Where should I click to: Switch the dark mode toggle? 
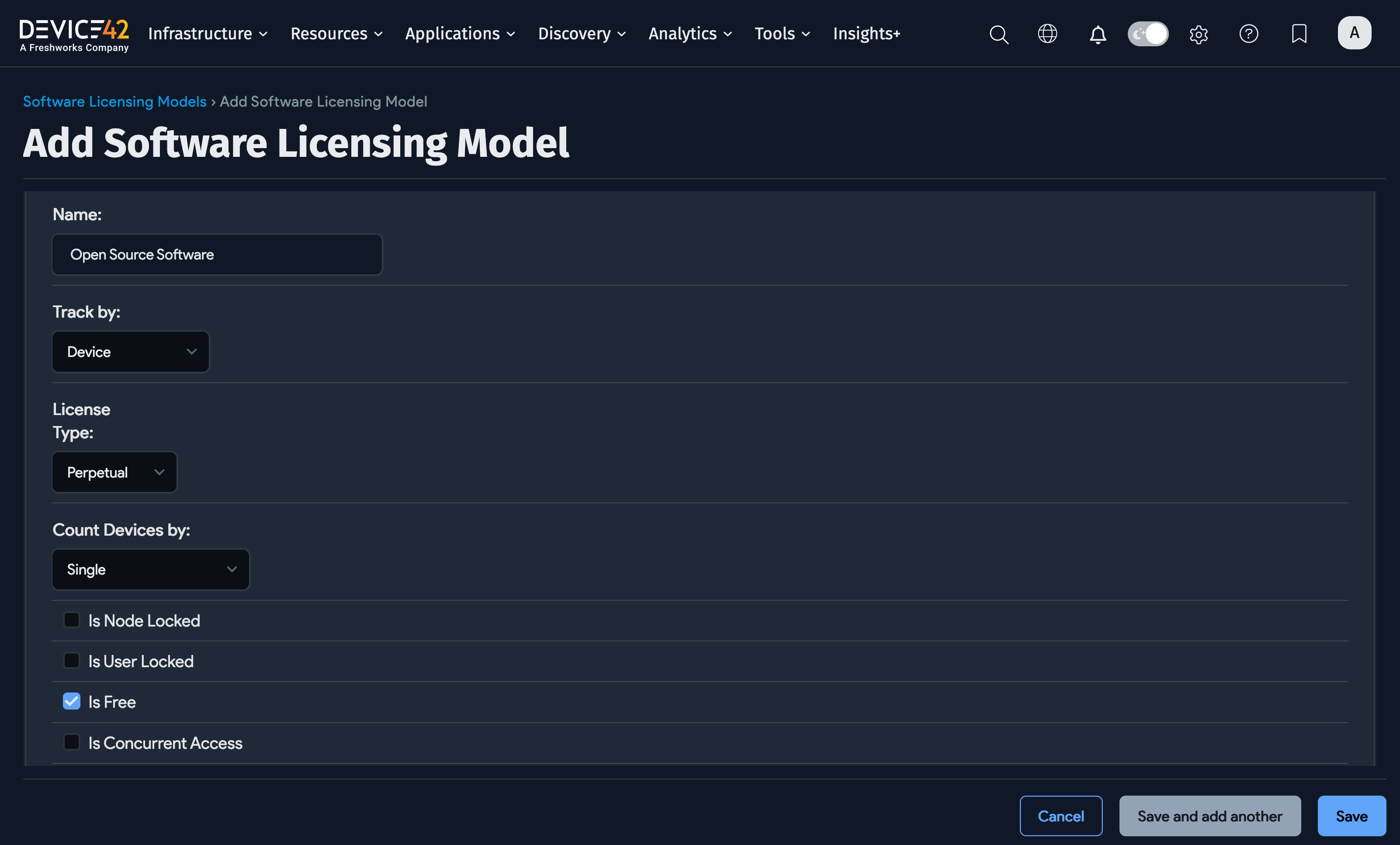click(x=1148, y=34)
